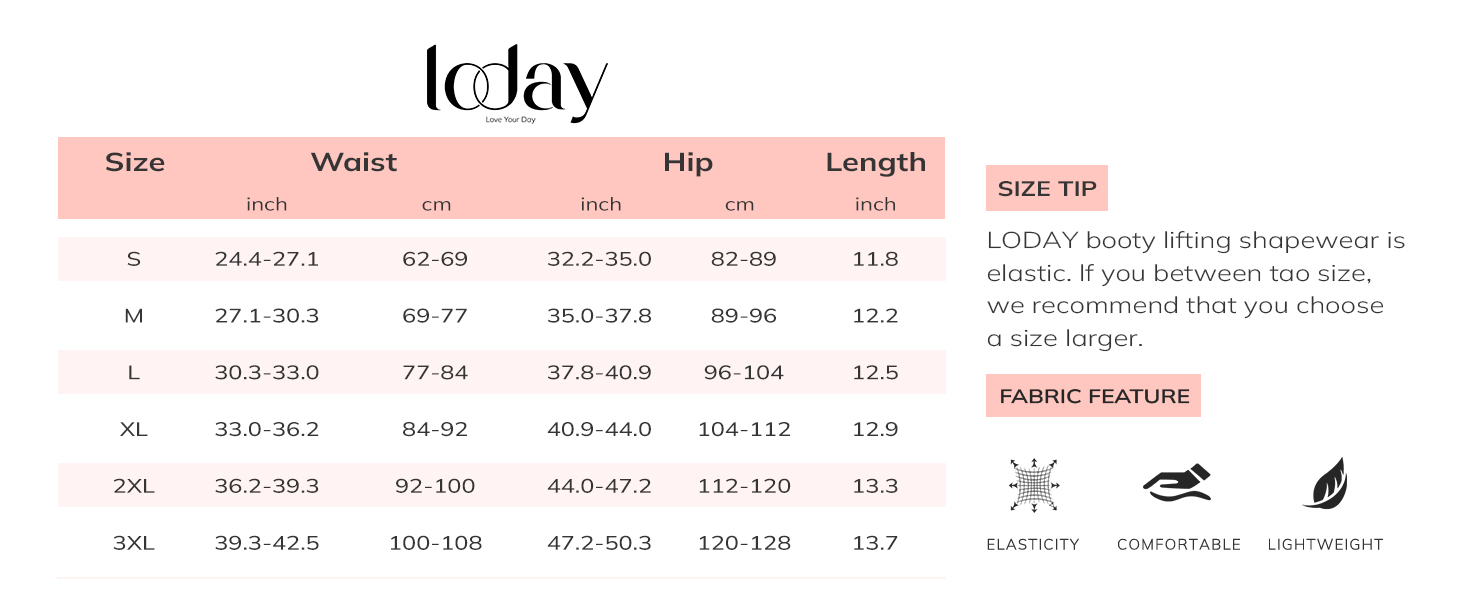
Task: Click the Waist column header
Action: point(354,162)
